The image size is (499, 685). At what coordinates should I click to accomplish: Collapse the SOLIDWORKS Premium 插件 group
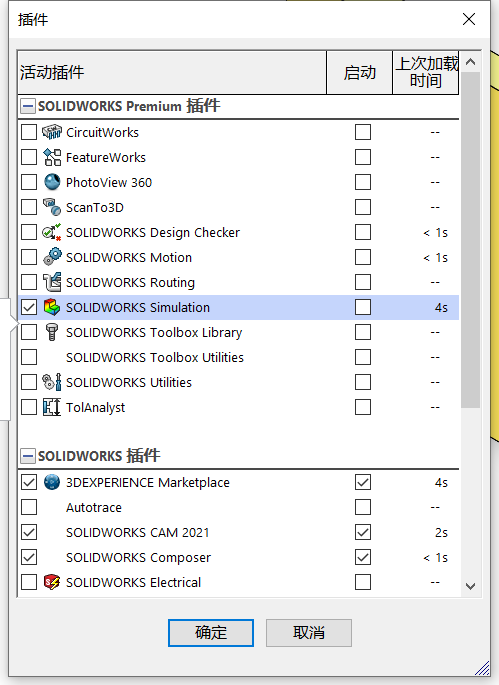(28, 106)
